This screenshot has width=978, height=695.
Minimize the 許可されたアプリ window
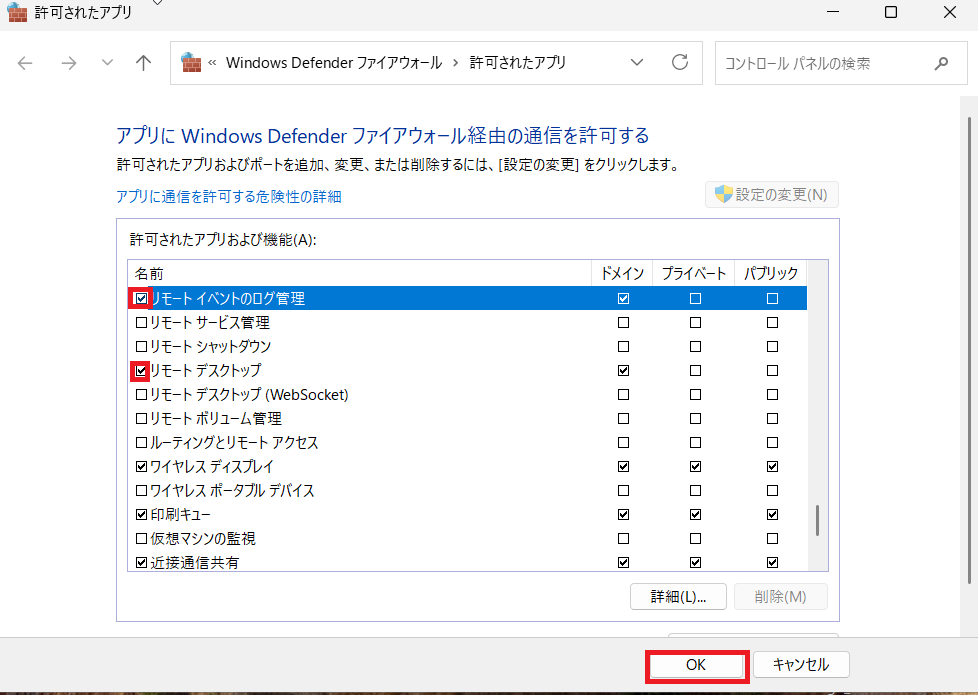833,12
